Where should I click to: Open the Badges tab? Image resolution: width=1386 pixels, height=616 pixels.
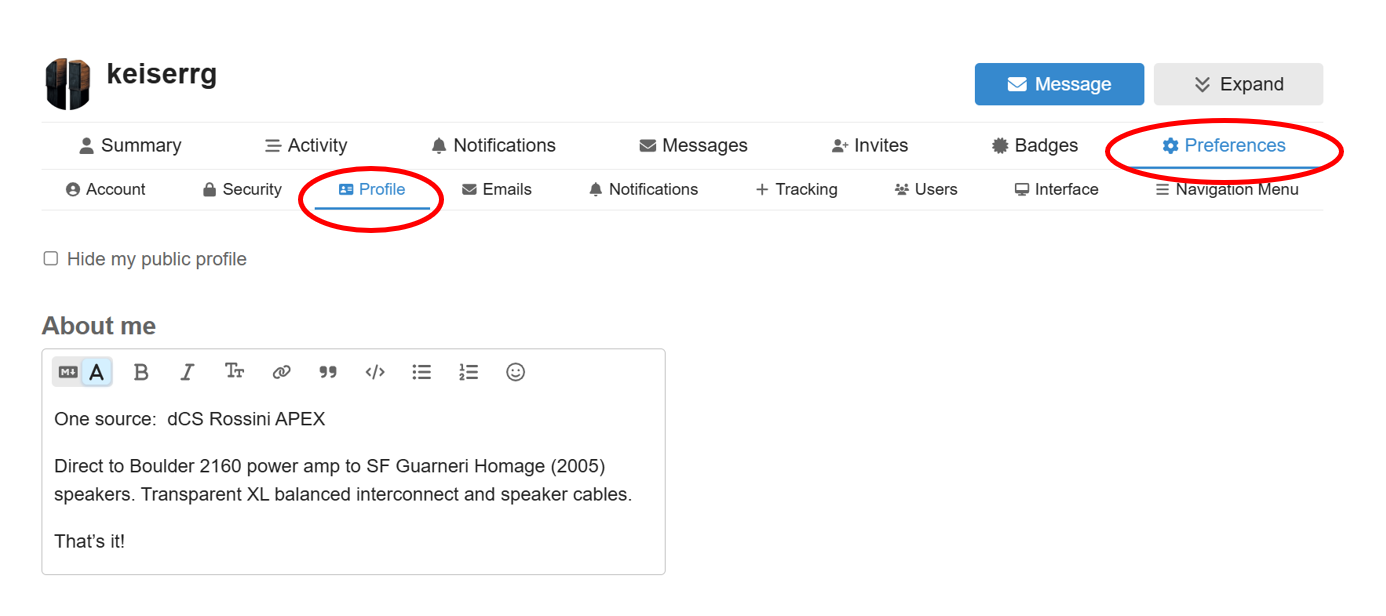[x=1034, y=146]
